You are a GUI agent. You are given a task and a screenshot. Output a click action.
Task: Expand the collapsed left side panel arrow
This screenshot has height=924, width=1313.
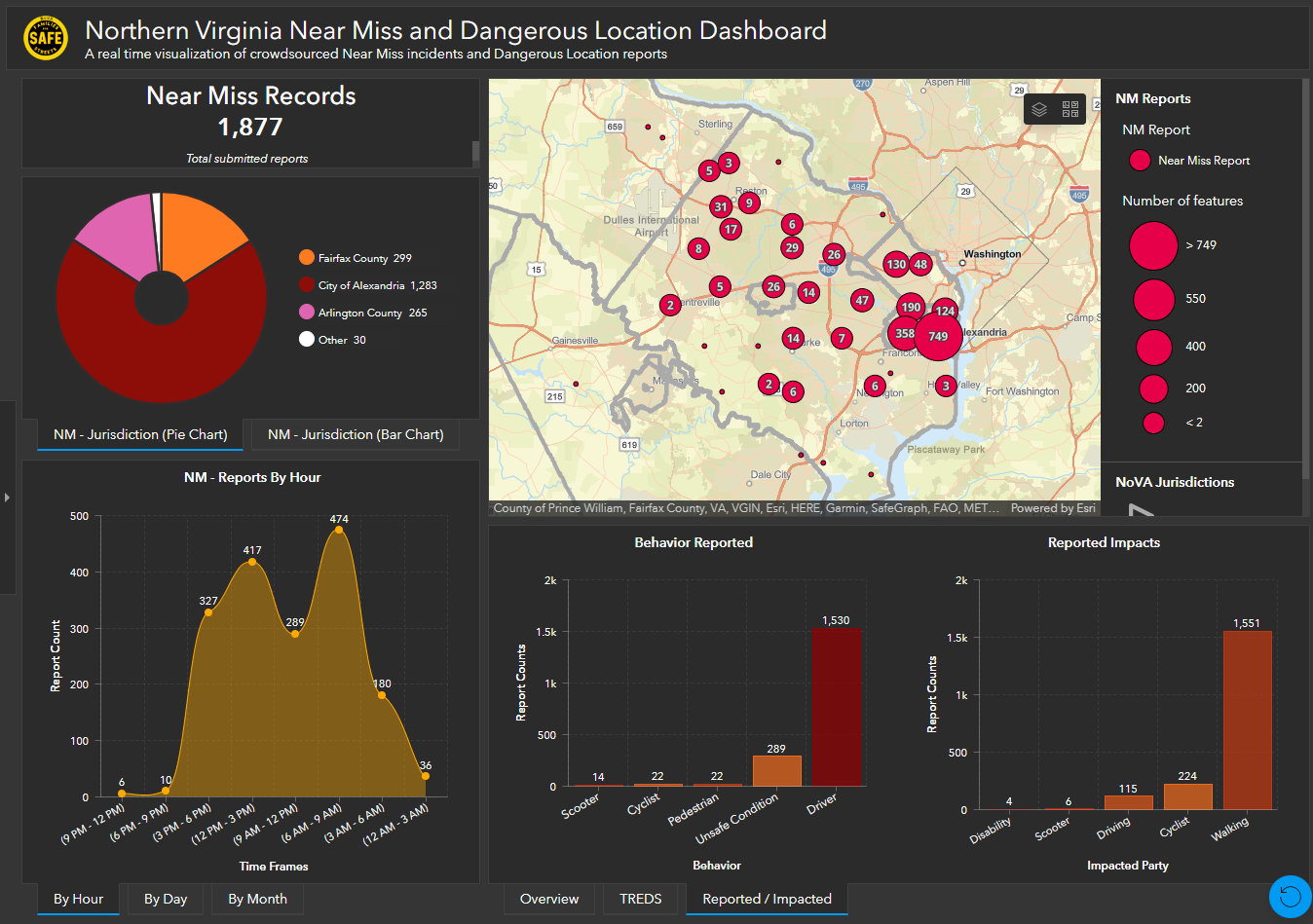coord(7,497)
